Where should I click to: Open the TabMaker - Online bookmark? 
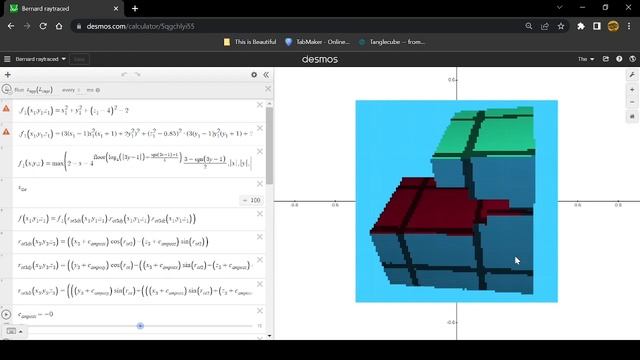coord(317,42)
